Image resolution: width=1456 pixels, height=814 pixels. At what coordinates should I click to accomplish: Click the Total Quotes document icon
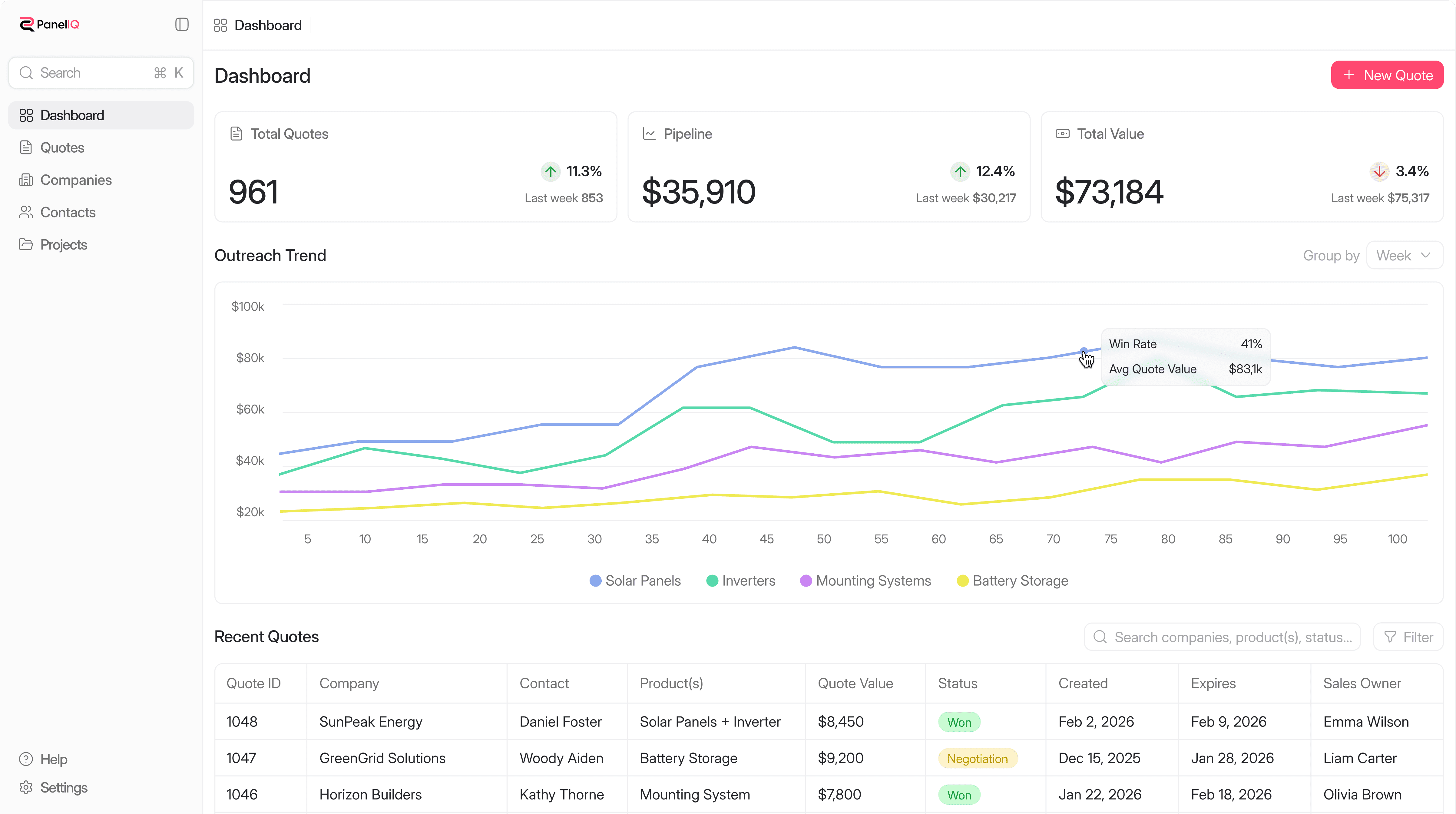[x=236, y=134]
